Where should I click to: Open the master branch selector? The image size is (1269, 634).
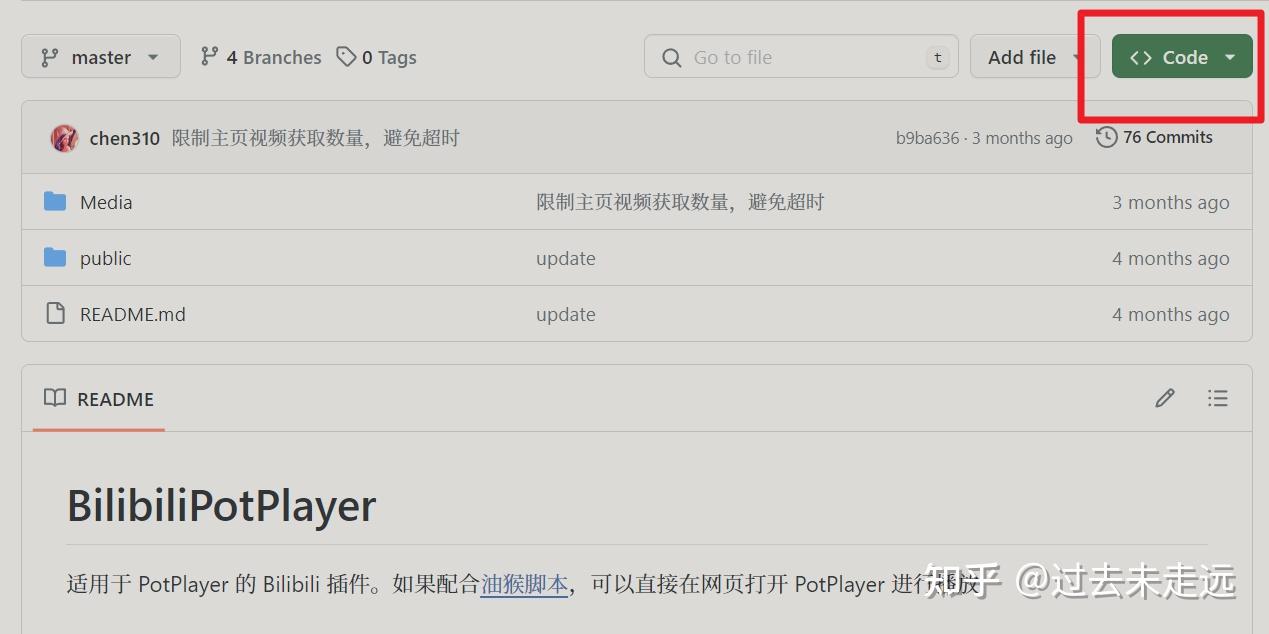tap(100, 56)
